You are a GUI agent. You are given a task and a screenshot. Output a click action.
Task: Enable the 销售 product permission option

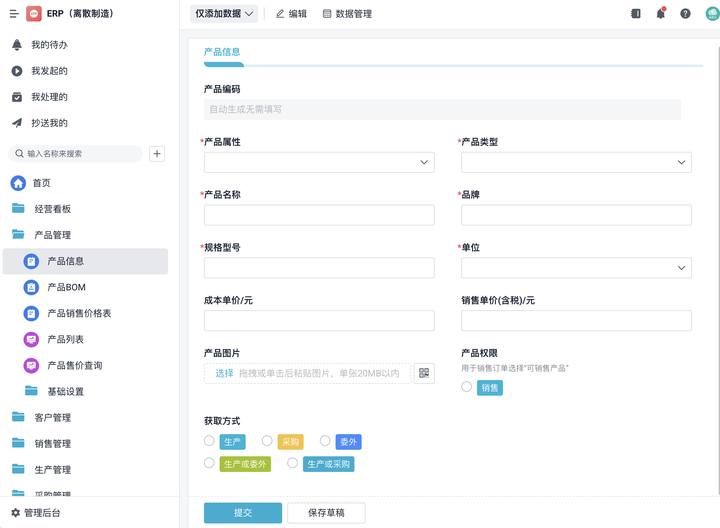(467, 387)
